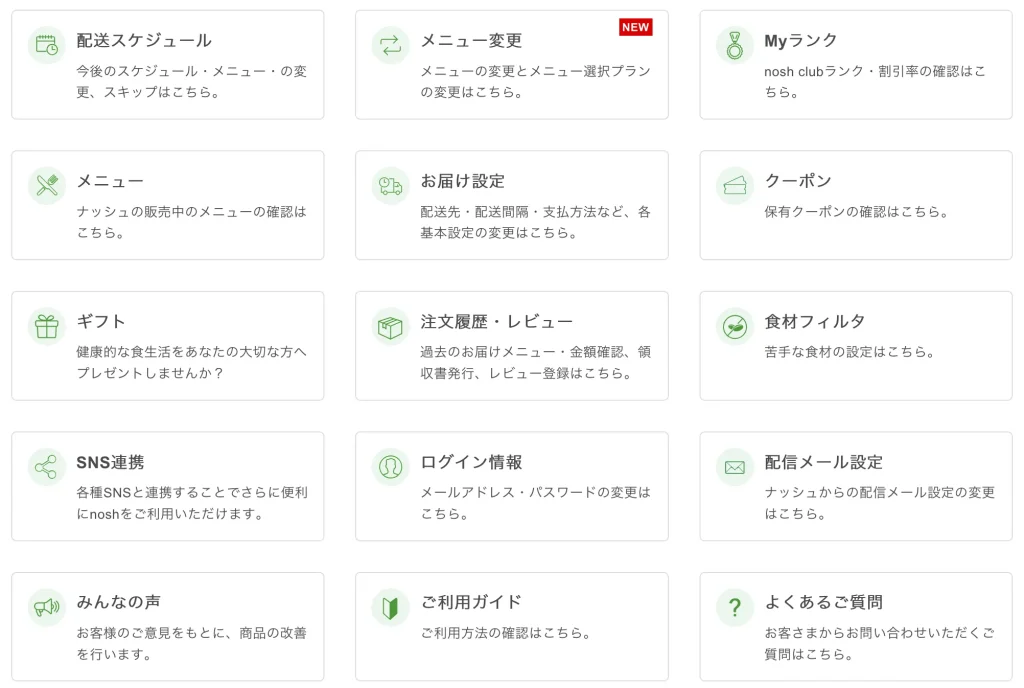Click the calendar icon for 配送スケジュール
1024x688 pixels.
46,45
